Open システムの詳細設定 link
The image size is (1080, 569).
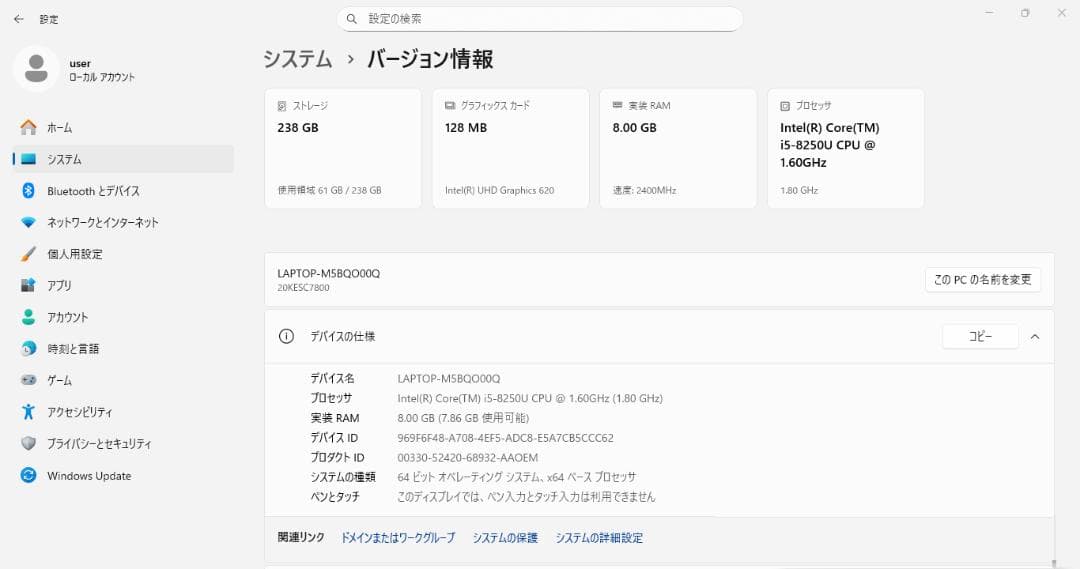[599, 537]
